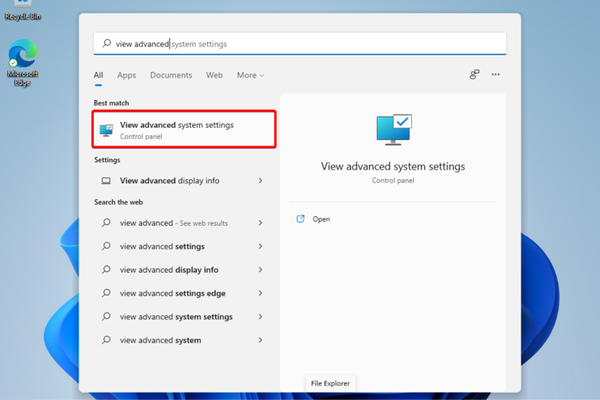Viewport: 600px width, 400px height.
Task: Click the magnifier icon in search box
Action: (107, 44)
